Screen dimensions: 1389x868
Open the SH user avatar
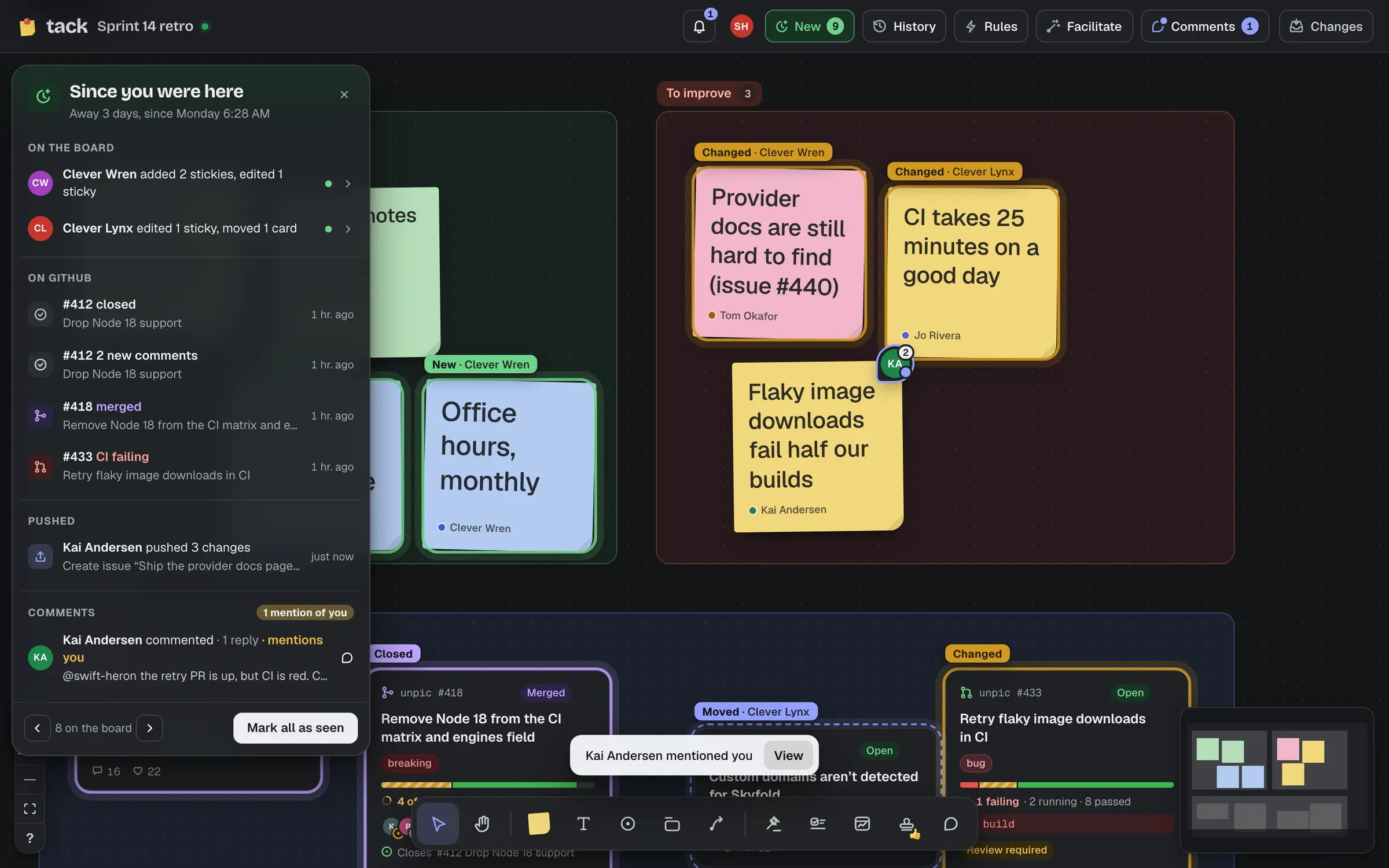pos(741,26)
